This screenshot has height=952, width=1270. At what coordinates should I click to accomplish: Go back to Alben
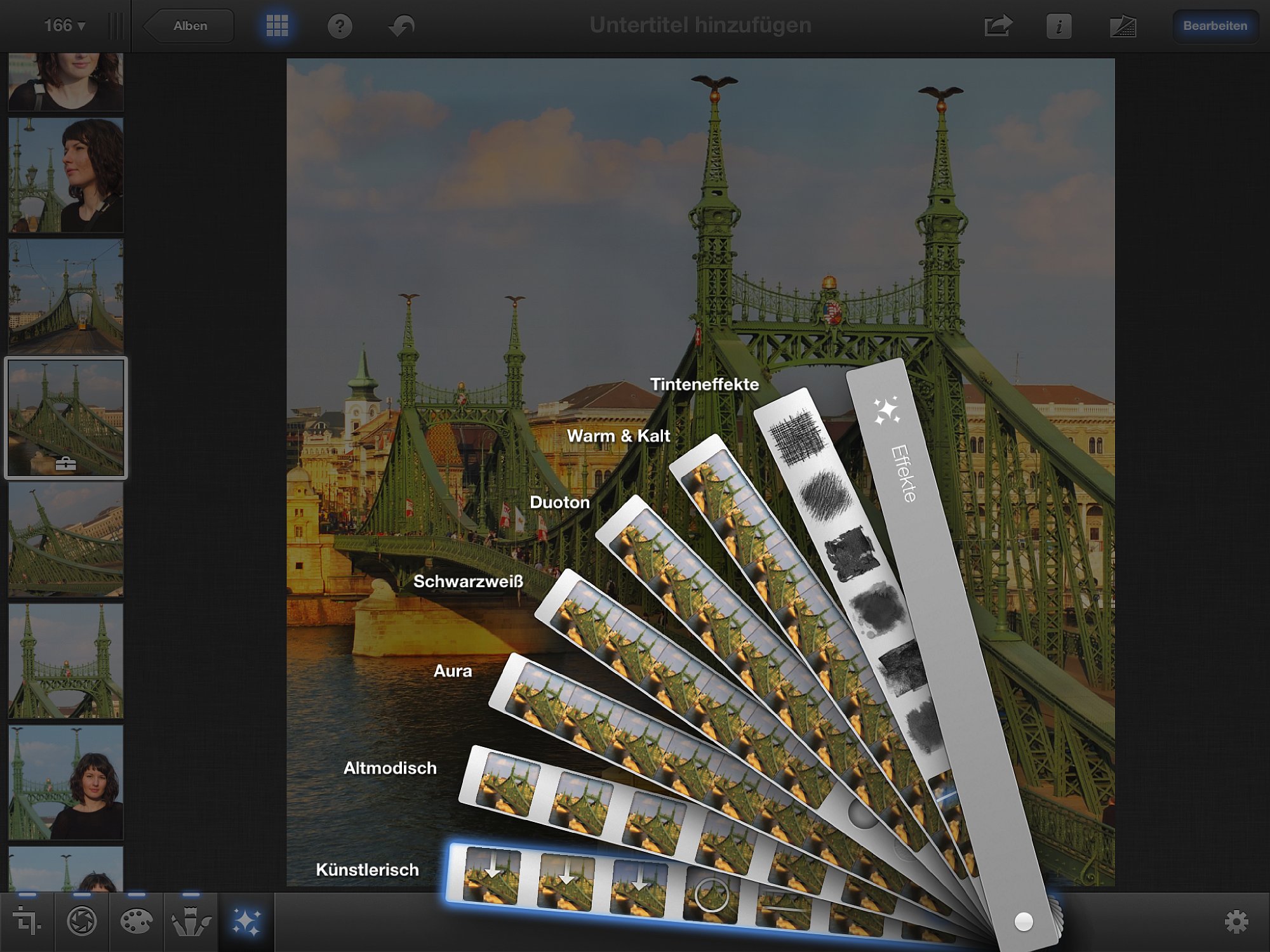pos(189,26)
